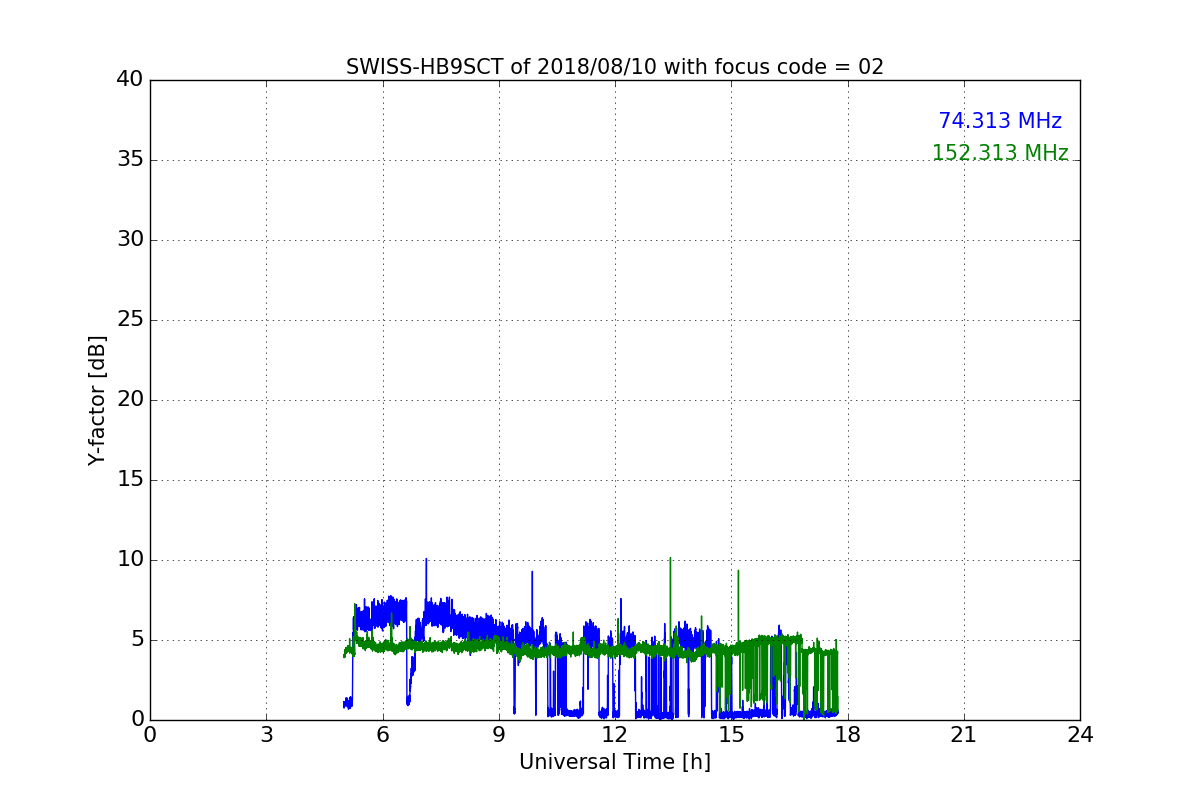Screen dimensions: 1200x800
Task: Click y-axis tick label 35
Action: (x=130, y=160)
